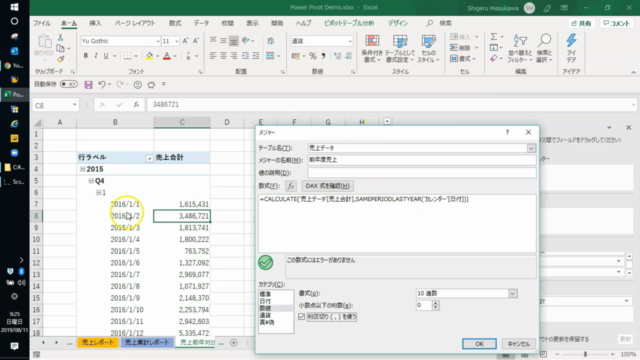The image size is (640, 360).
Task: Adjust the zoom slider in status bar
Action: pos(585,354)
